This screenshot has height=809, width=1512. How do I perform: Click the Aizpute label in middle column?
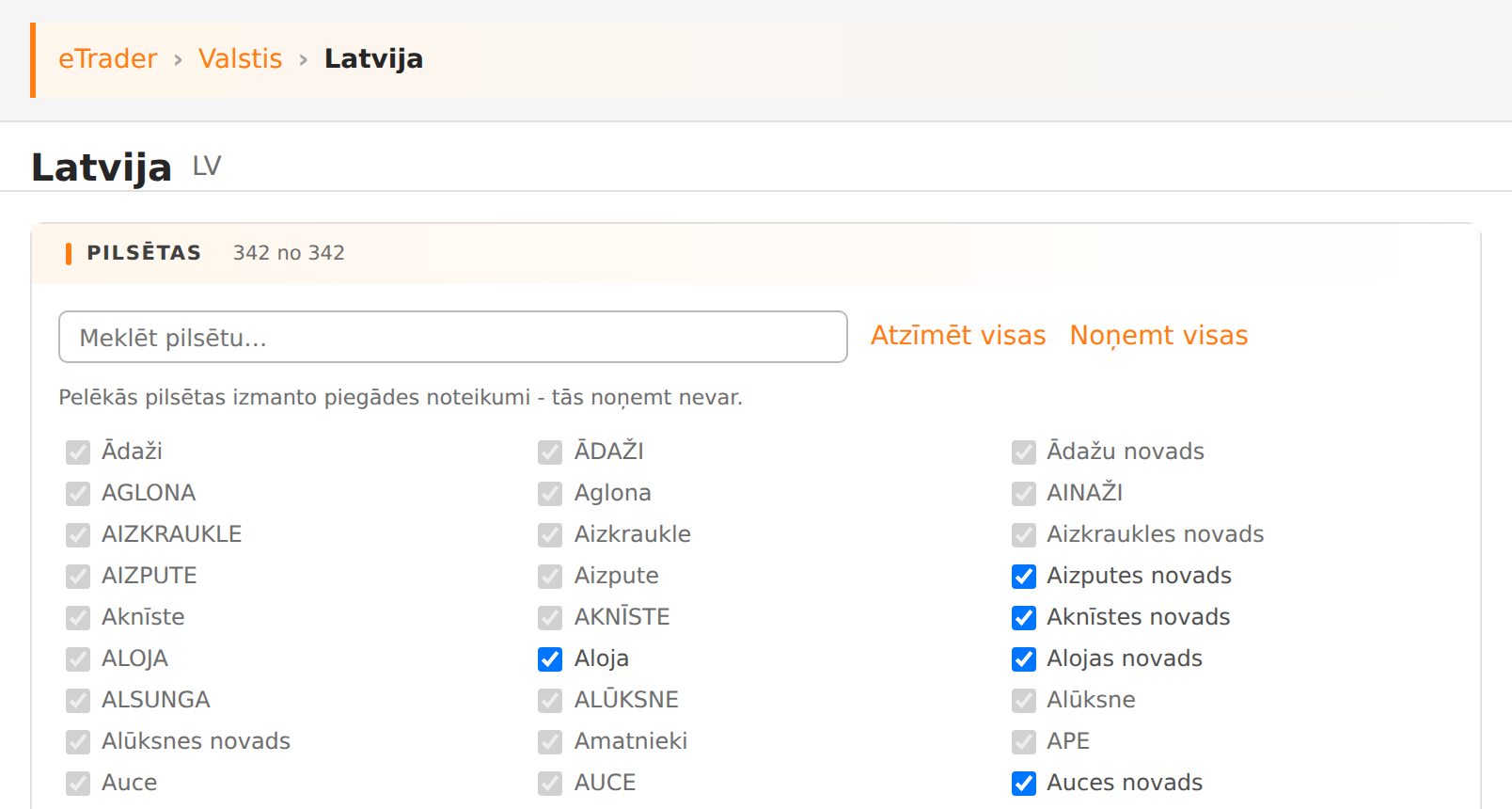[616, 576]
